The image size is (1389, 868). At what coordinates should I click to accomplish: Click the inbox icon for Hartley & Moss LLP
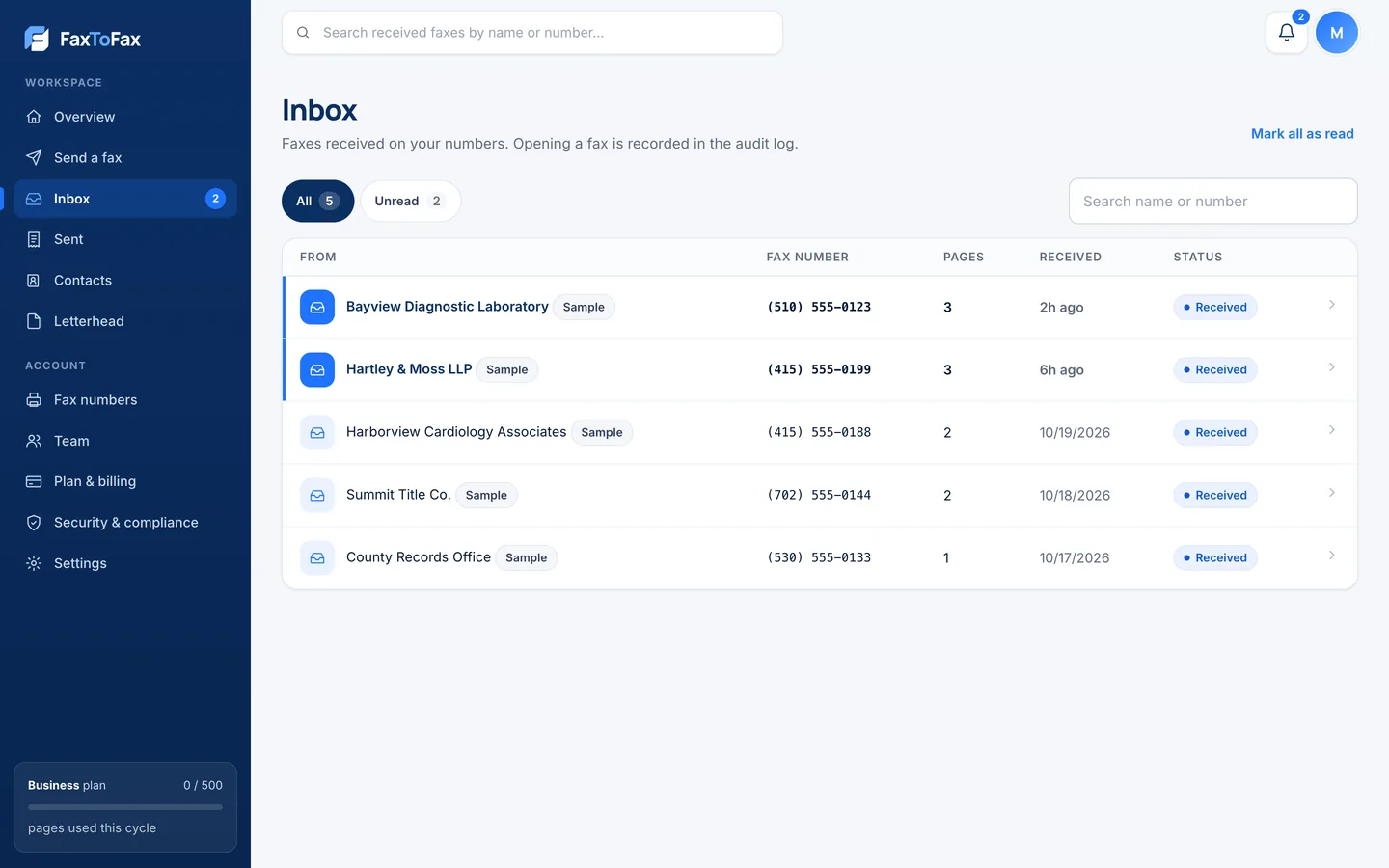click(317, 370)
